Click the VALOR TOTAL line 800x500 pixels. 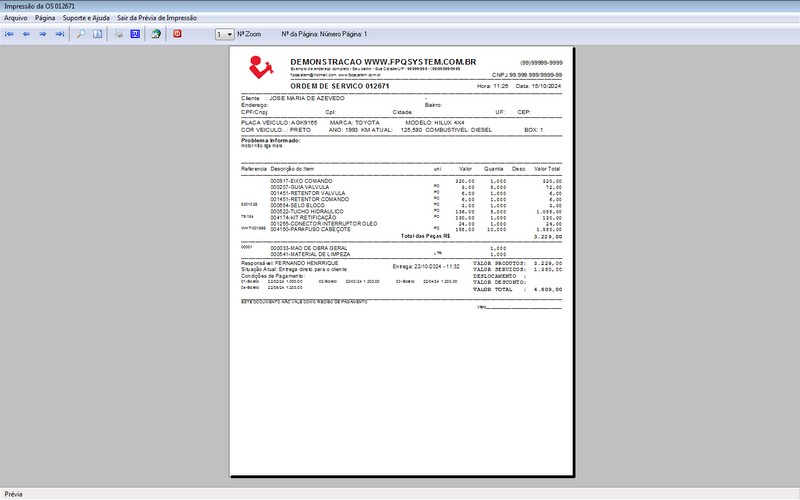point(517,289)
